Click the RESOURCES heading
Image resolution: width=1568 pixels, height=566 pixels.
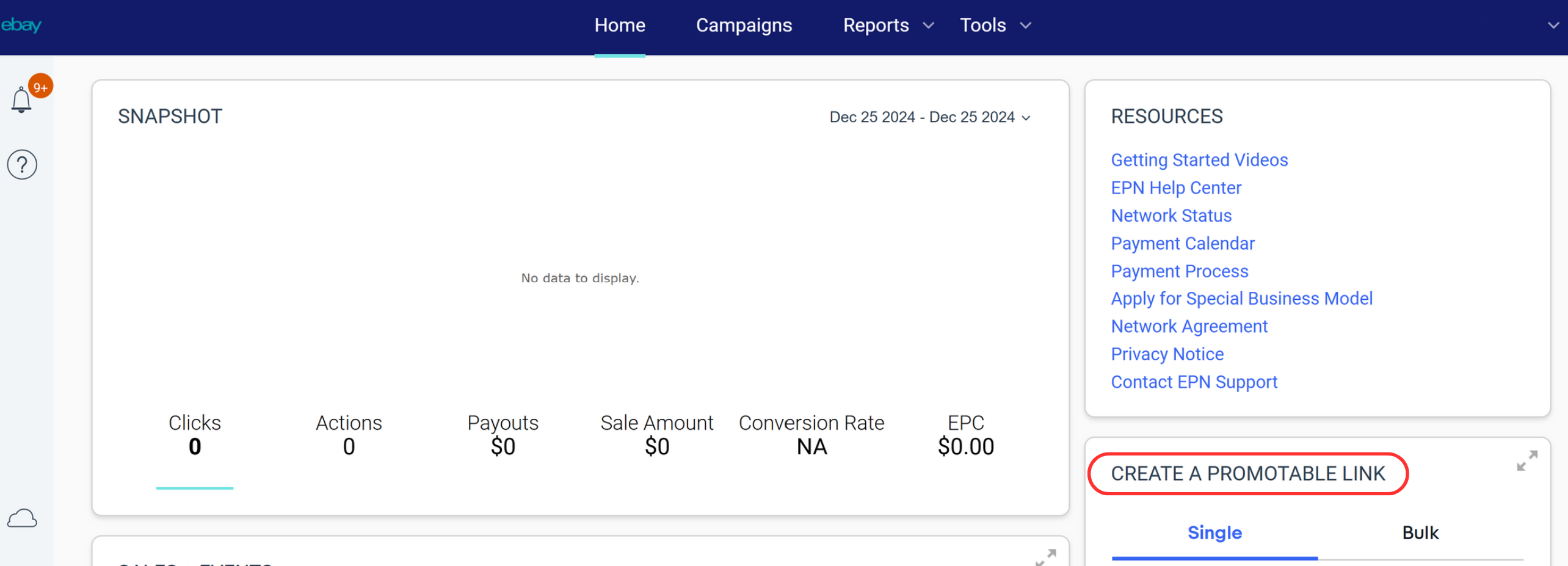[1167, 117]
